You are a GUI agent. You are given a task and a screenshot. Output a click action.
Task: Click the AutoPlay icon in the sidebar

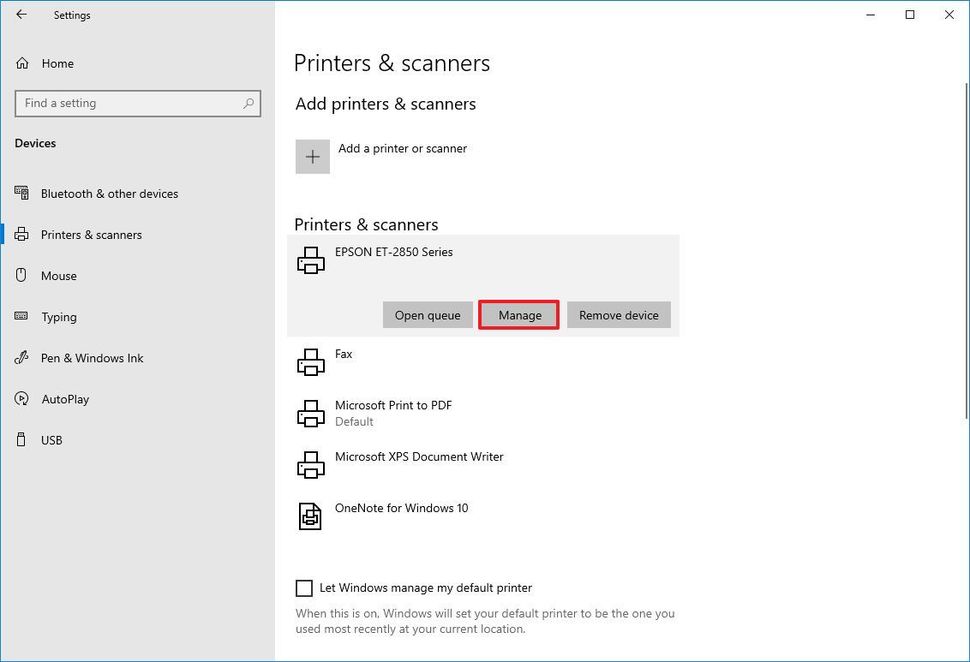pos(22,399)
